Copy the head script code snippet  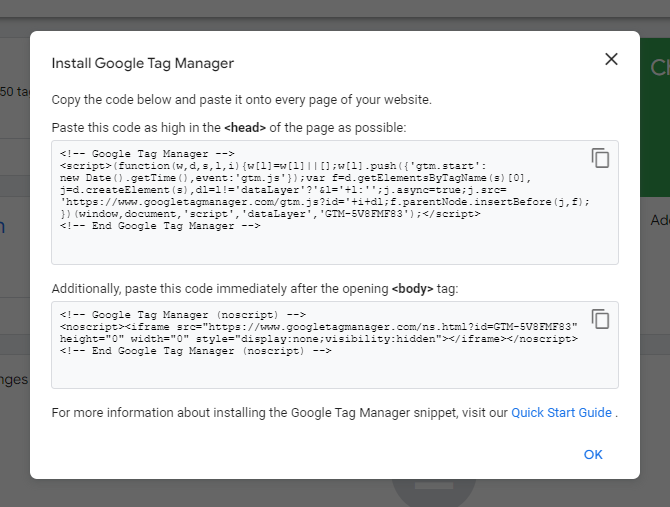(x=600, y=158)
